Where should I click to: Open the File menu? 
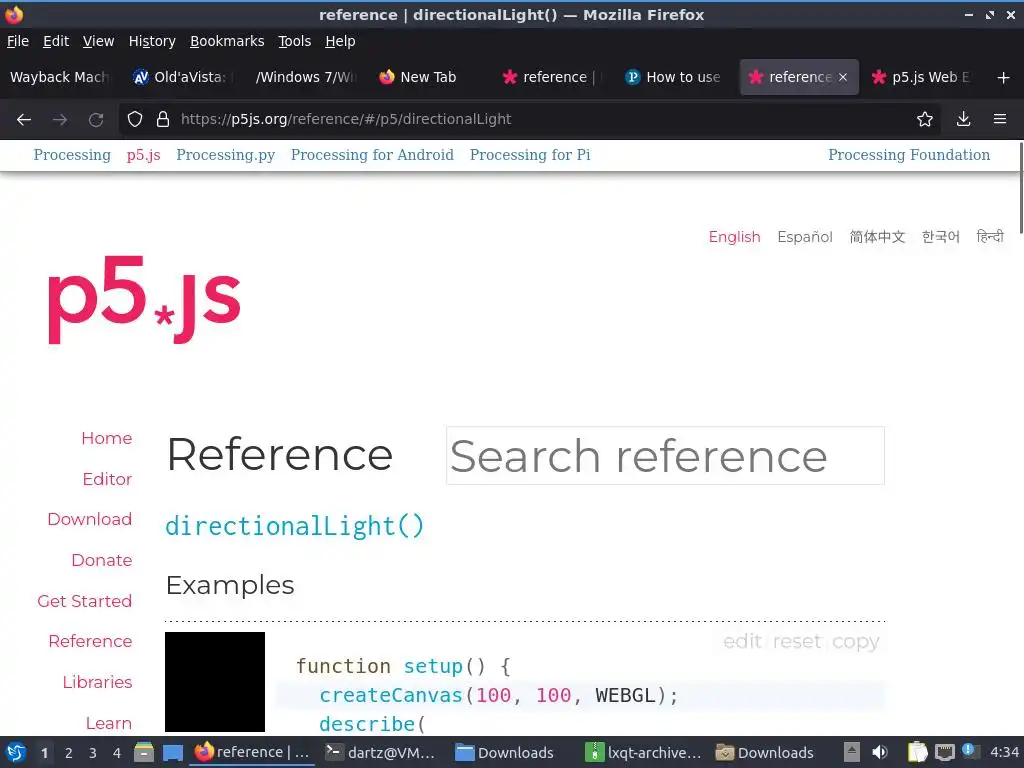18,41
